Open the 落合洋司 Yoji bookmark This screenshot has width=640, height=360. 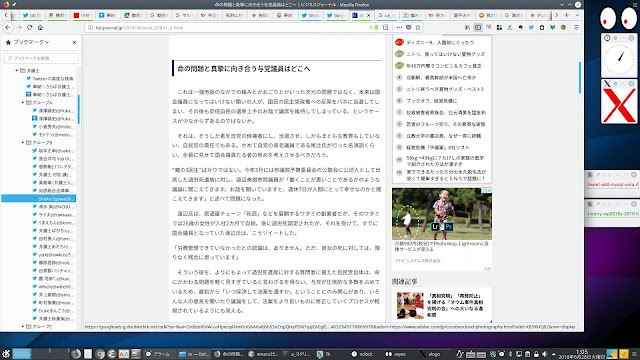(53, 158)
